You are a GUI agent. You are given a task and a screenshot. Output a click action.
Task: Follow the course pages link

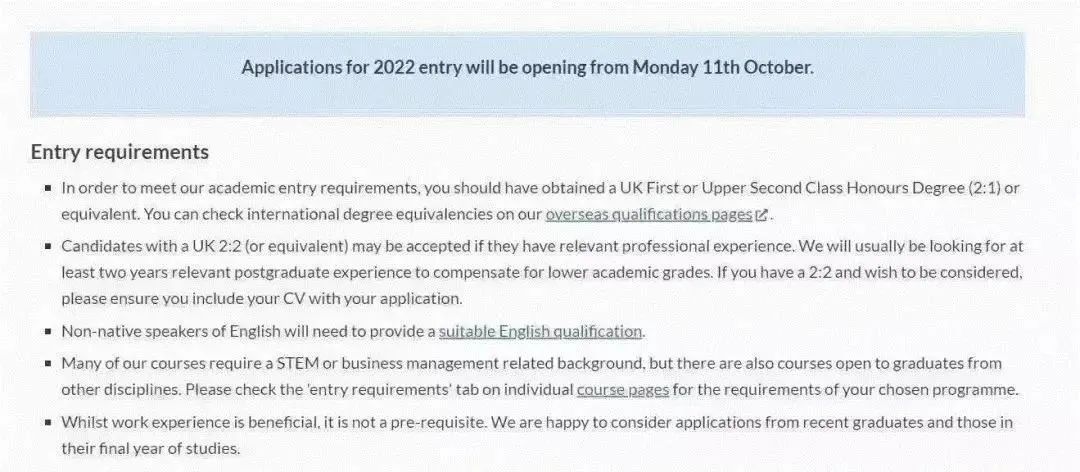click(623, 390)
